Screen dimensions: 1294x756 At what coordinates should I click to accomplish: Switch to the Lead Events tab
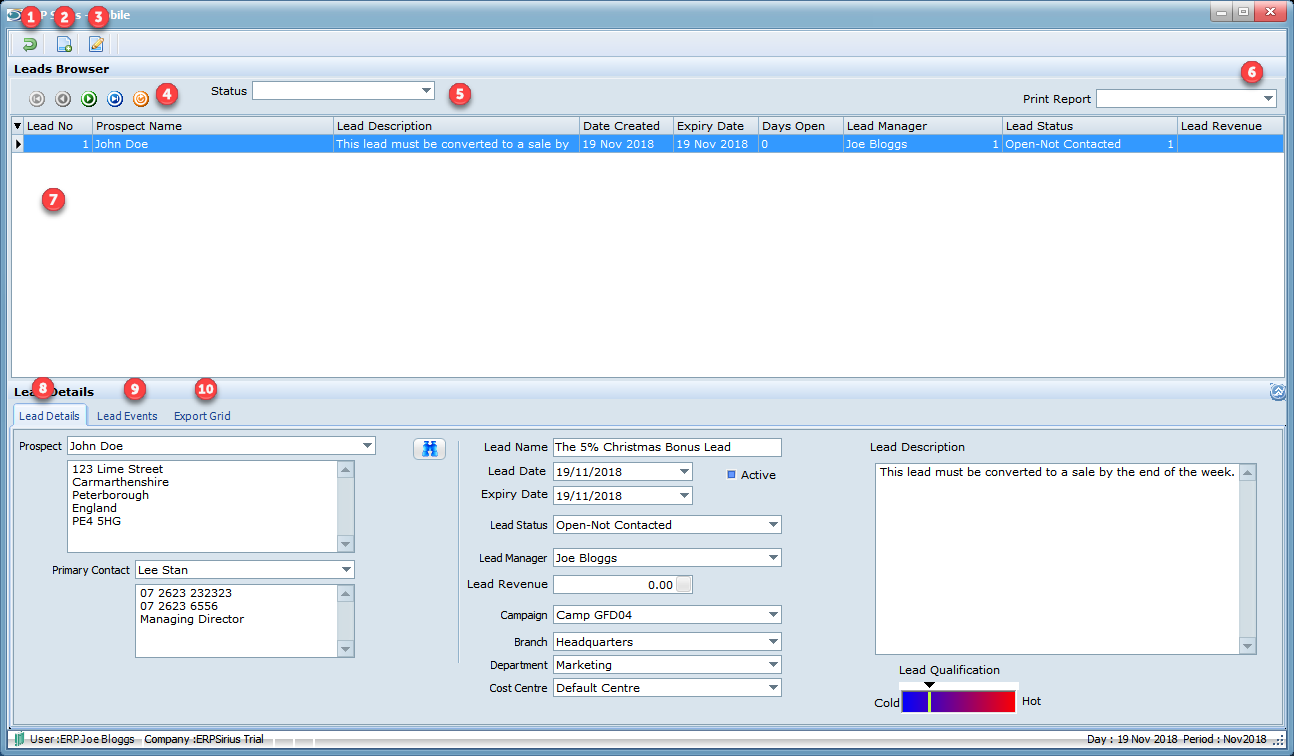point(127,416)
